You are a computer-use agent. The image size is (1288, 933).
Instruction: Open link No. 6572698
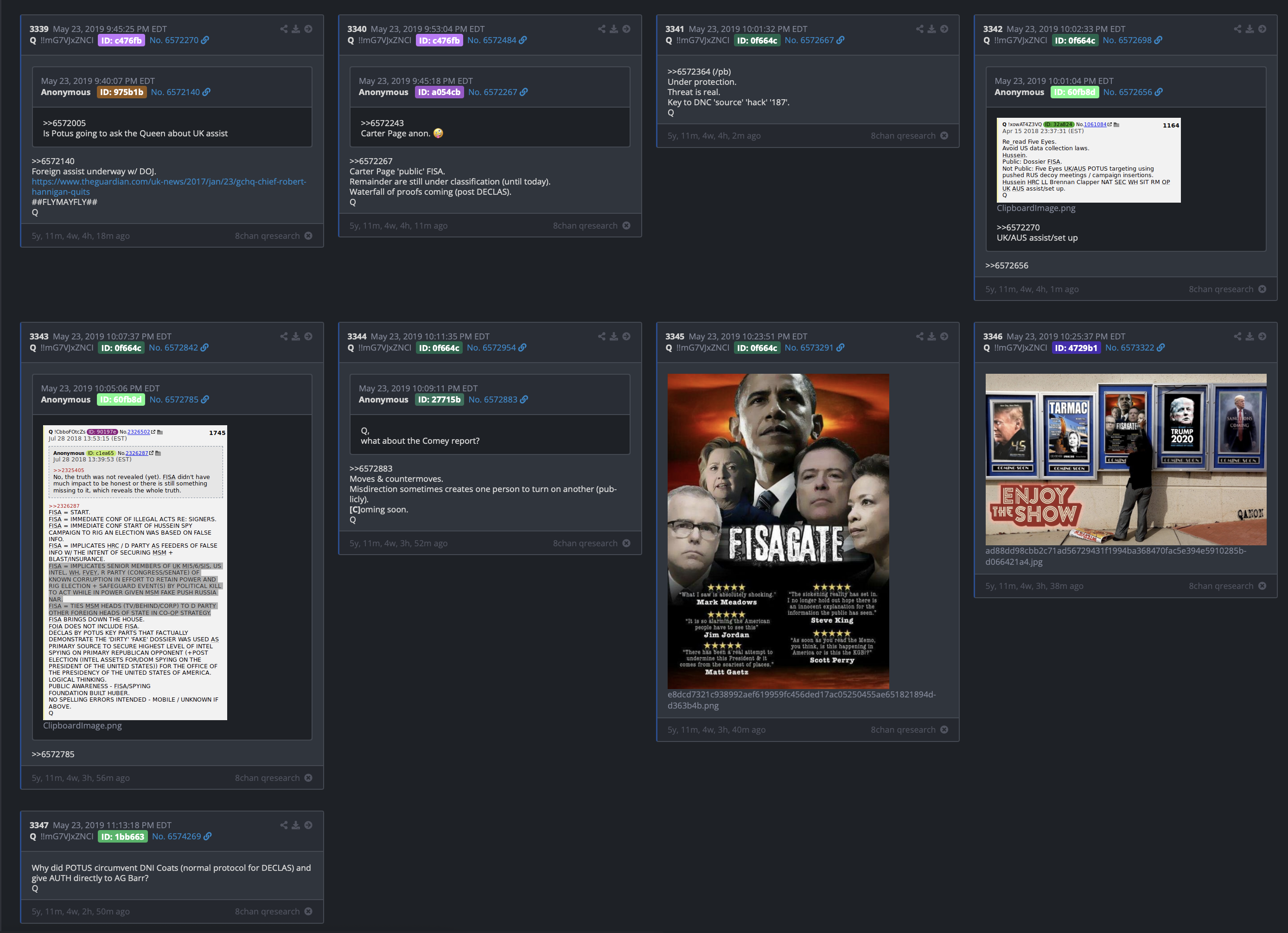pos(1127,40)
